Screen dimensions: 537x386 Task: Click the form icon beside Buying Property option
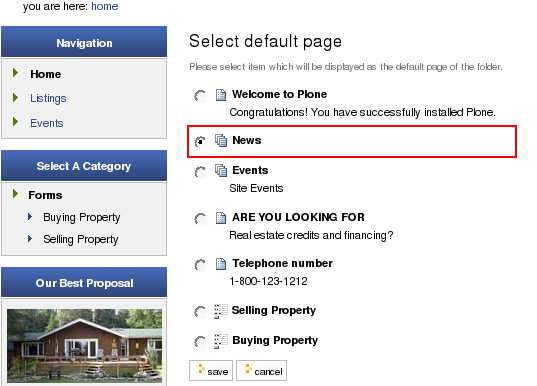tap(221, 341)
